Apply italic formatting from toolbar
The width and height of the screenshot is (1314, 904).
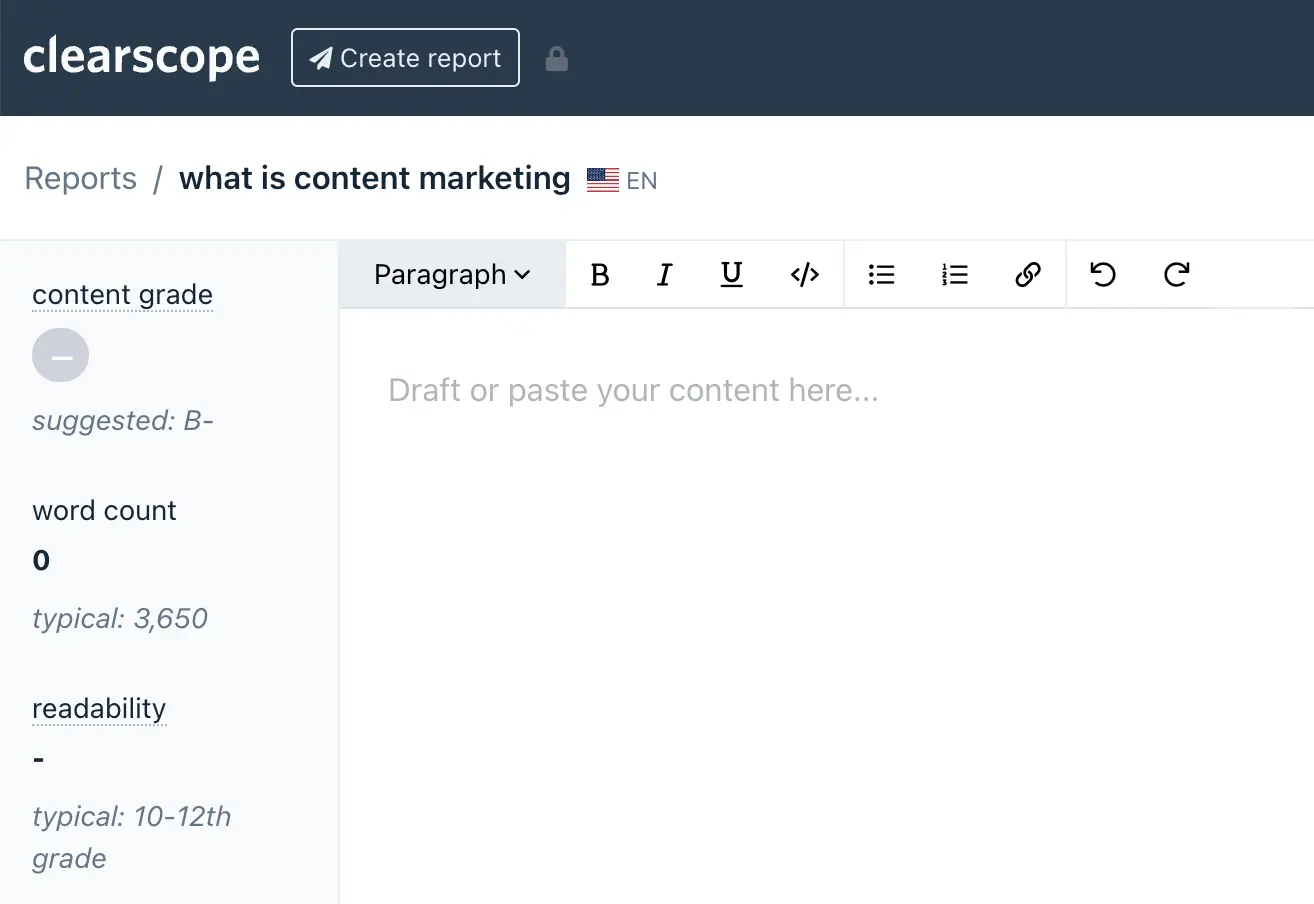coord(664,275)
